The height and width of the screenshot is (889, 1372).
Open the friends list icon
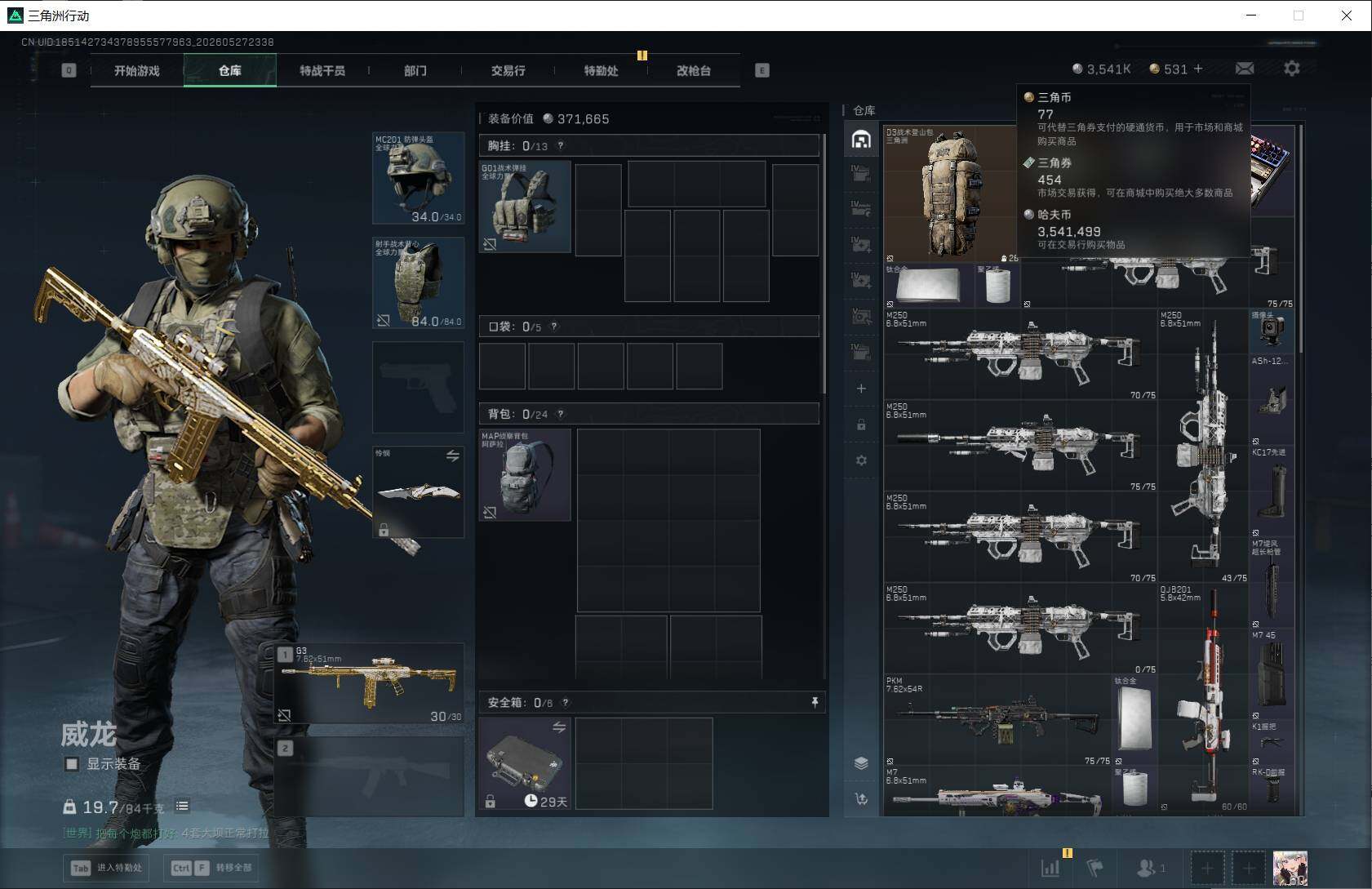click(x=1151, y=868)
